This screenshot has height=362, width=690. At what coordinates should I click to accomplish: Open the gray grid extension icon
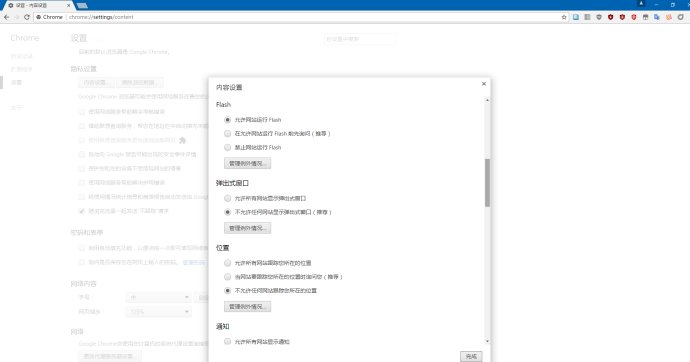pos(587,17)
